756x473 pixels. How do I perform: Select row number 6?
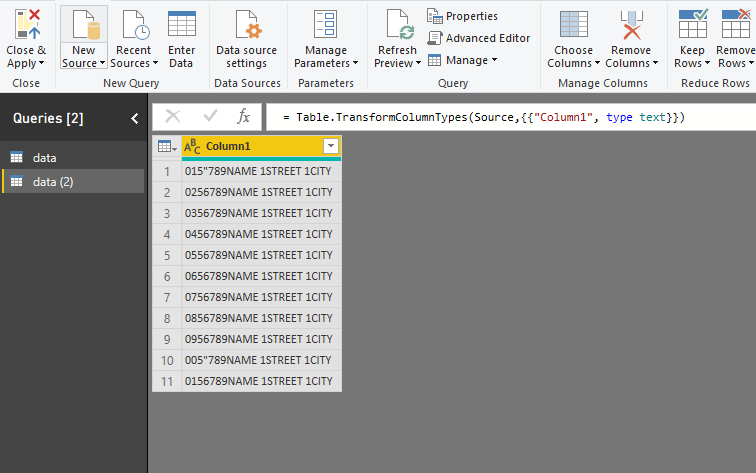point(167,276)
